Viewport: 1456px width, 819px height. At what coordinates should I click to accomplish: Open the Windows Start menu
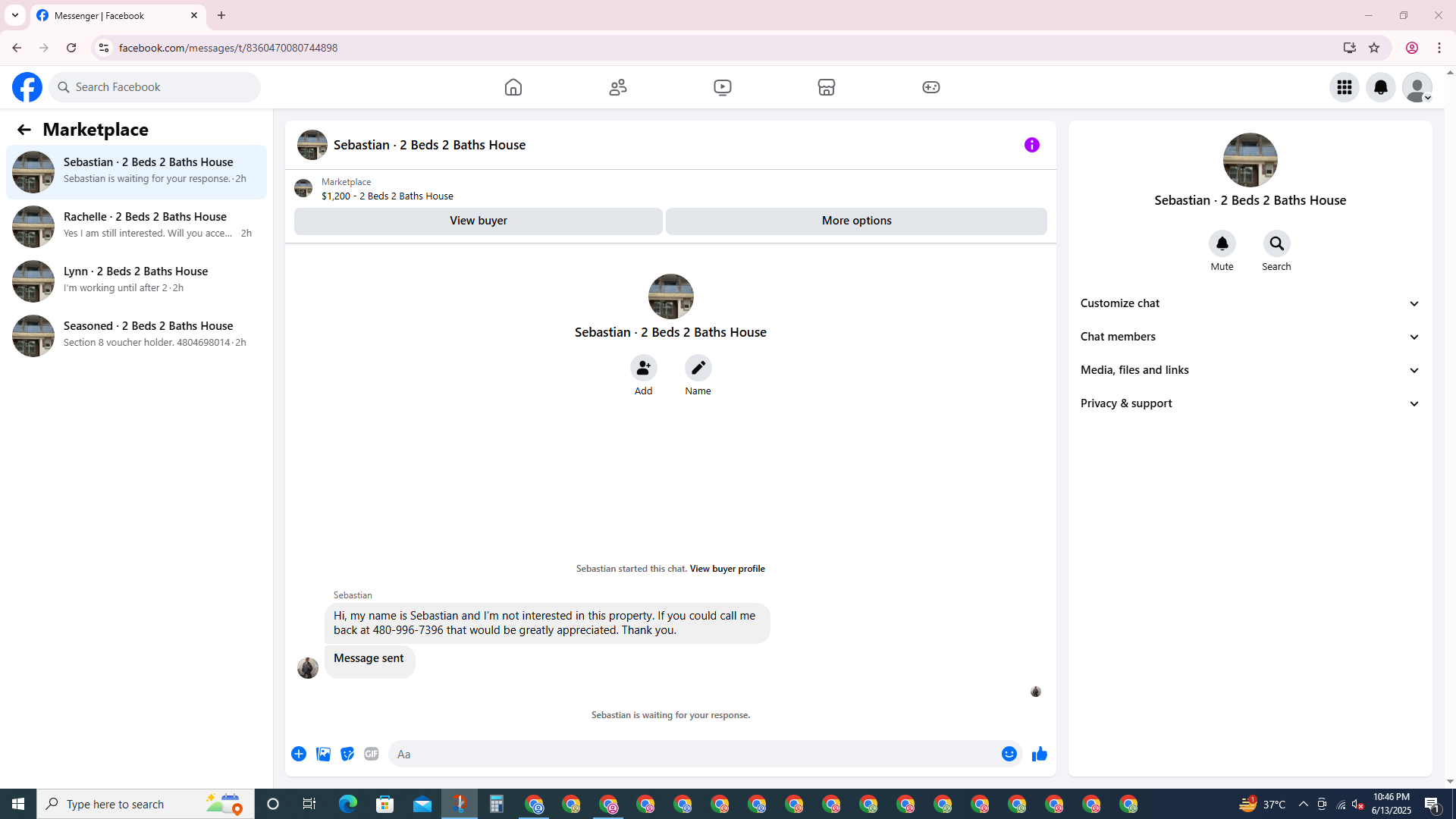coord(18,804)
